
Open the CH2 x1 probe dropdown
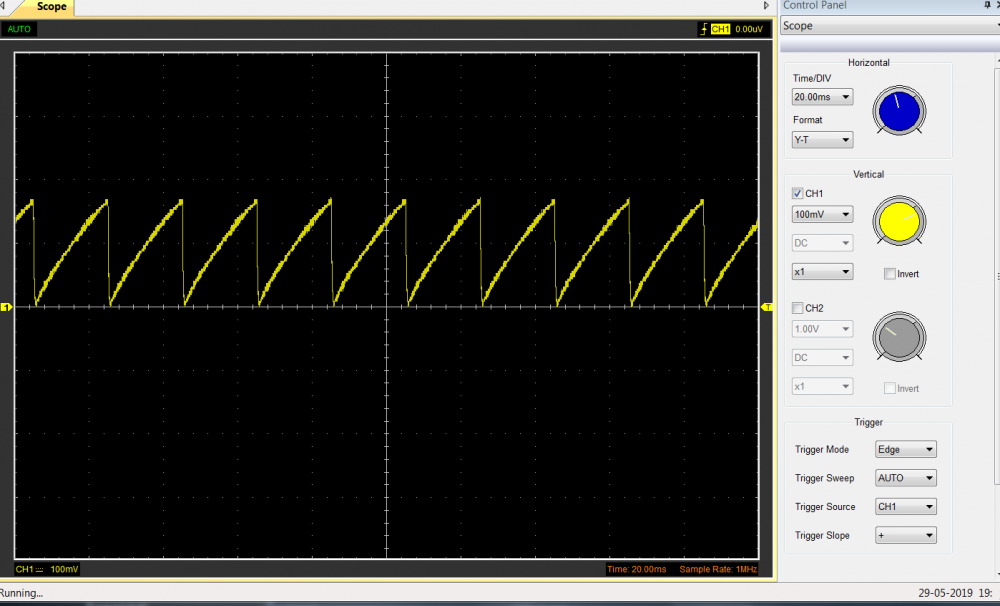pos(822,387)
